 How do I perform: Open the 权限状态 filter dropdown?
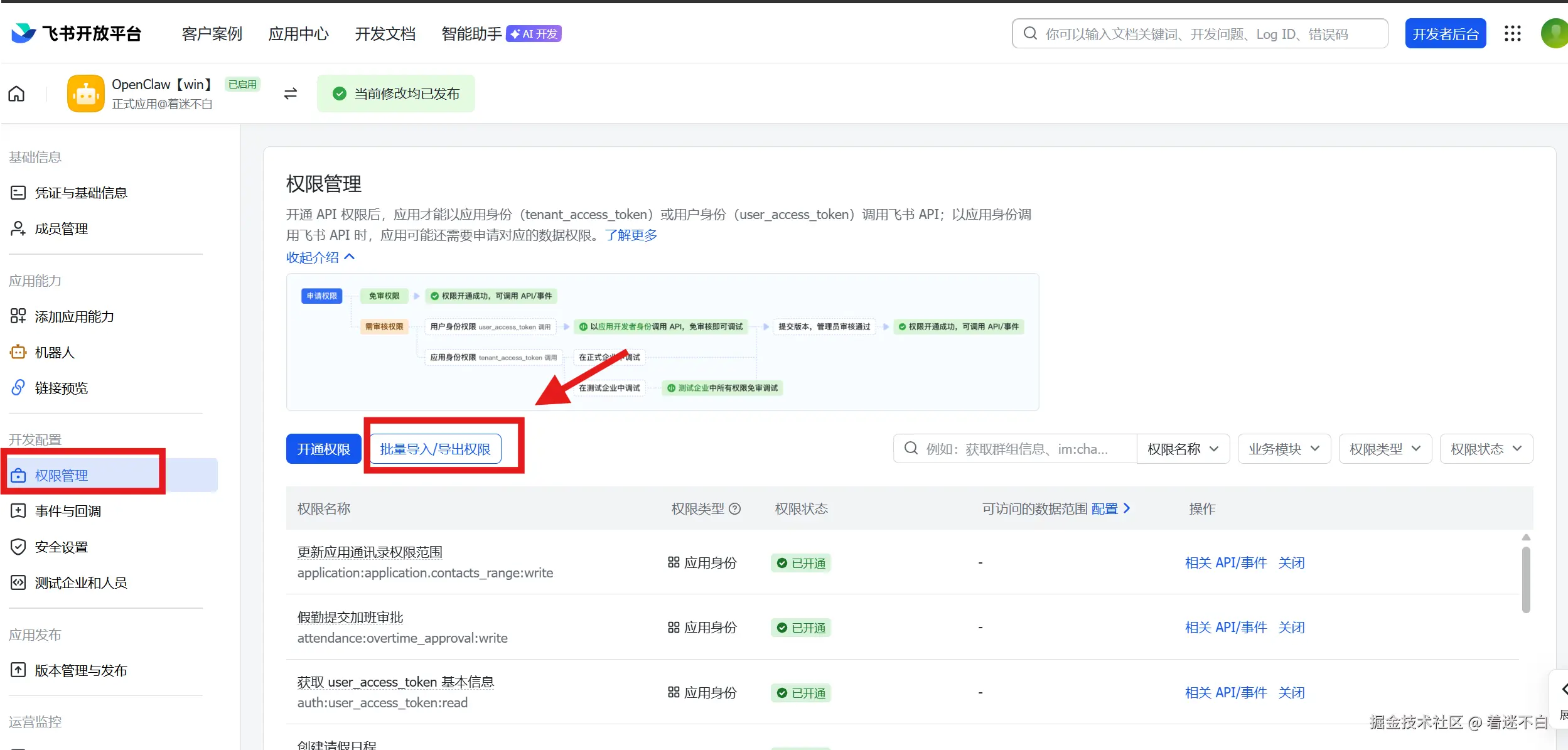(x=1486, y=449)
